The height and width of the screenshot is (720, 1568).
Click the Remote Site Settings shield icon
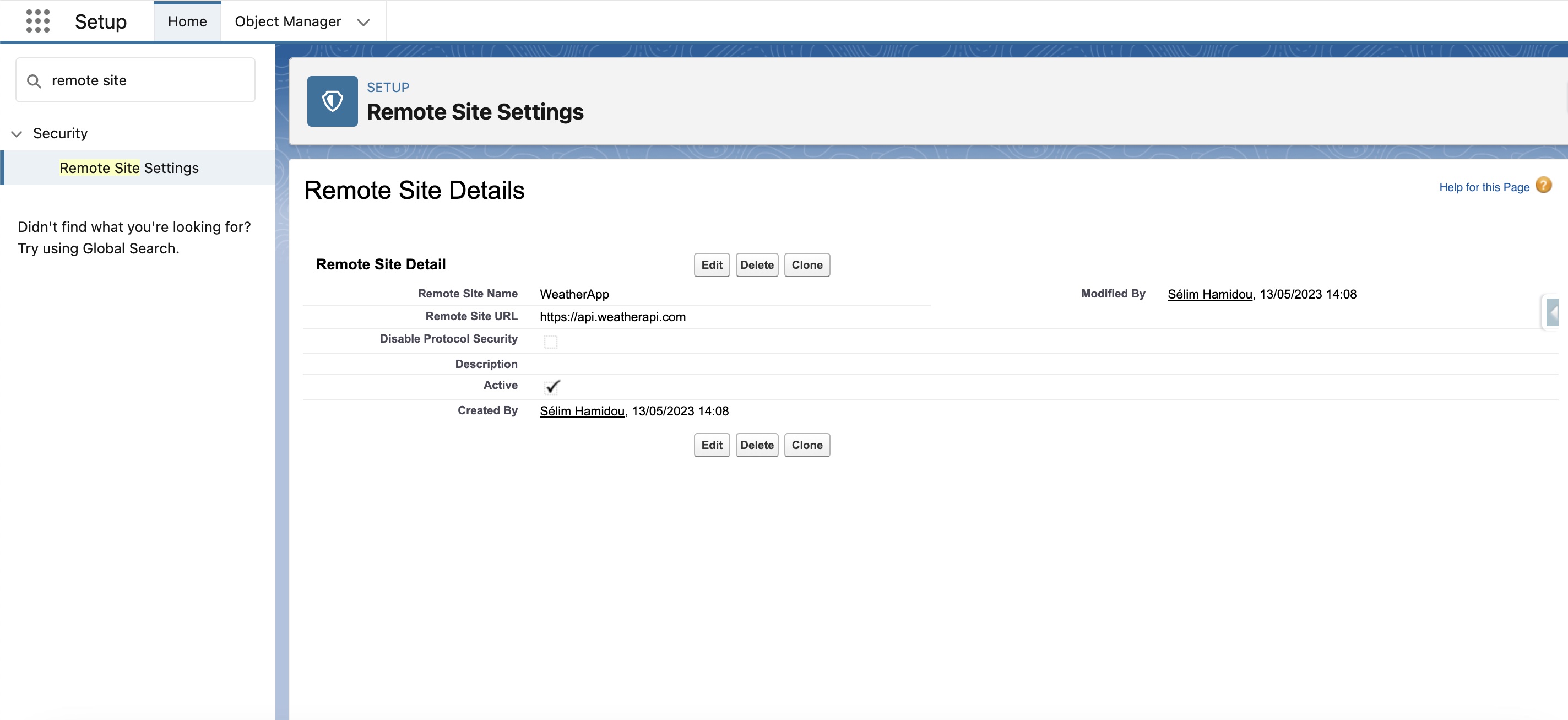(x=332, y=101)
